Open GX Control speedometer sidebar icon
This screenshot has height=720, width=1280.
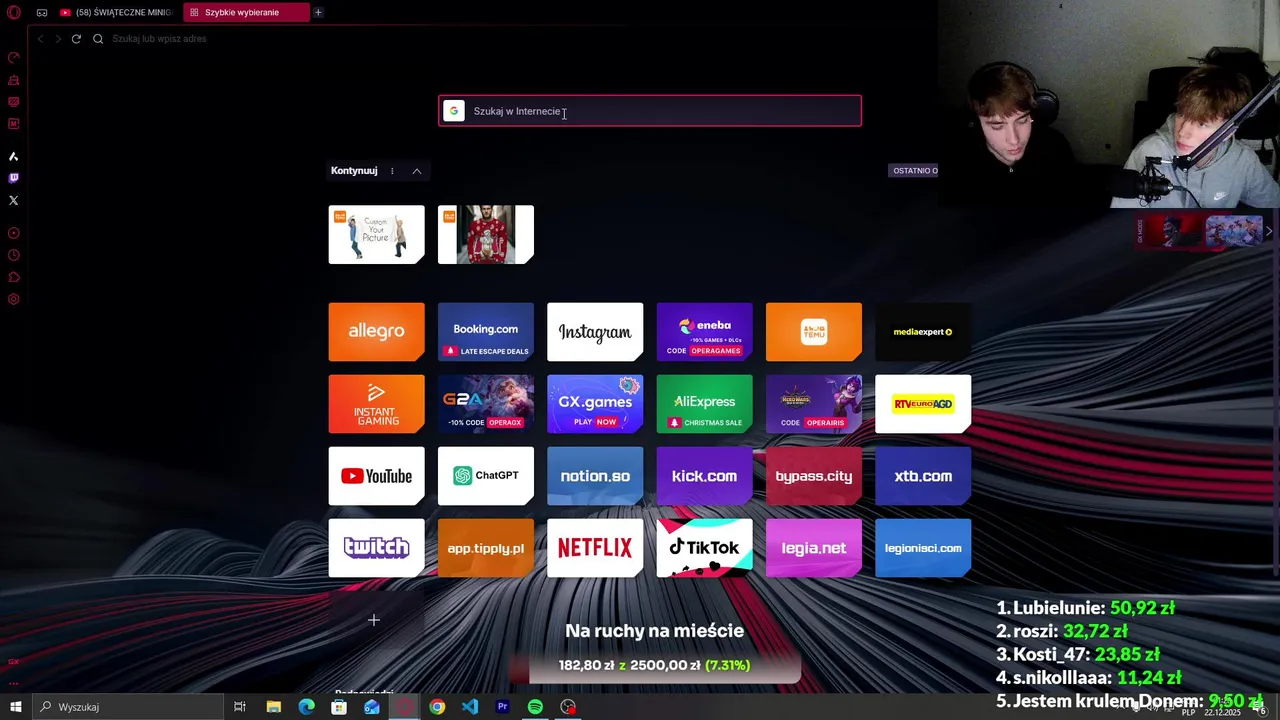coord(14,57)
